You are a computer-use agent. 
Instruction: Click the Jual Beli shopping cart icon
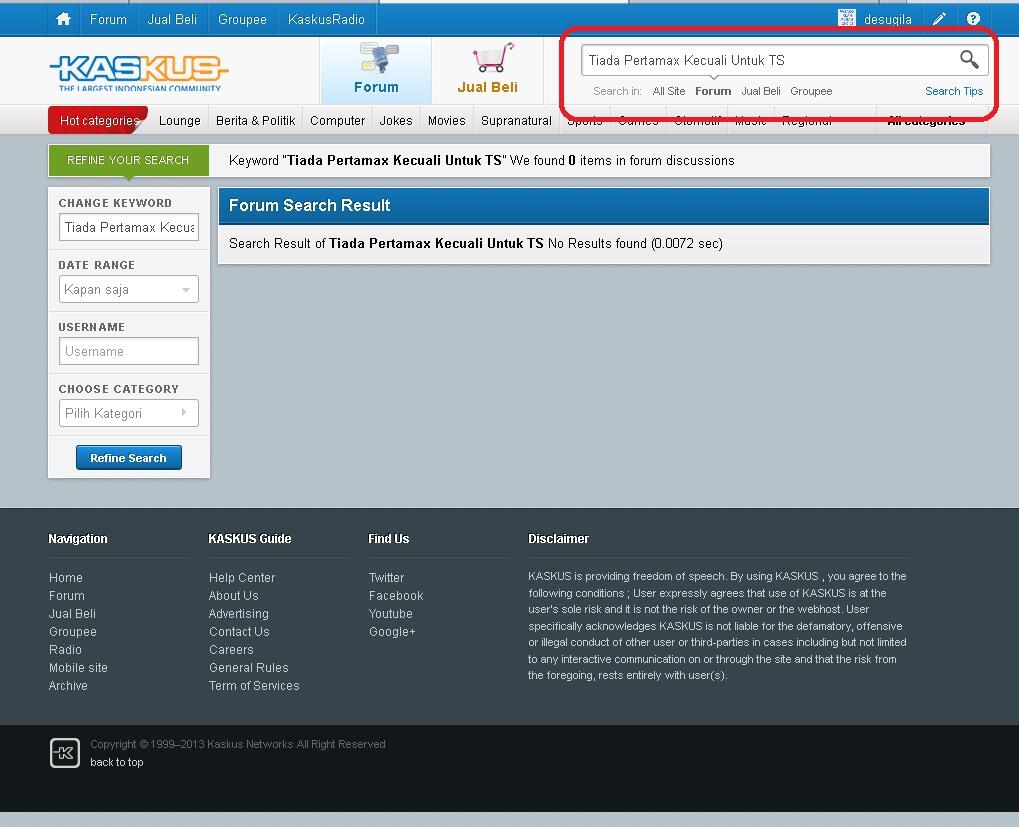(493, 58)
